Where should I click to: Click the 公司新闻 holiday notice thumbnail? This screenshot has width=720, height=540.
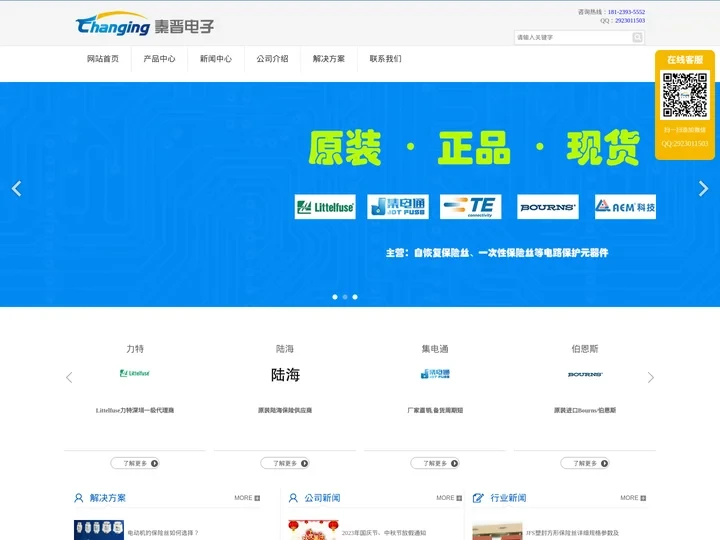(313, 530)
